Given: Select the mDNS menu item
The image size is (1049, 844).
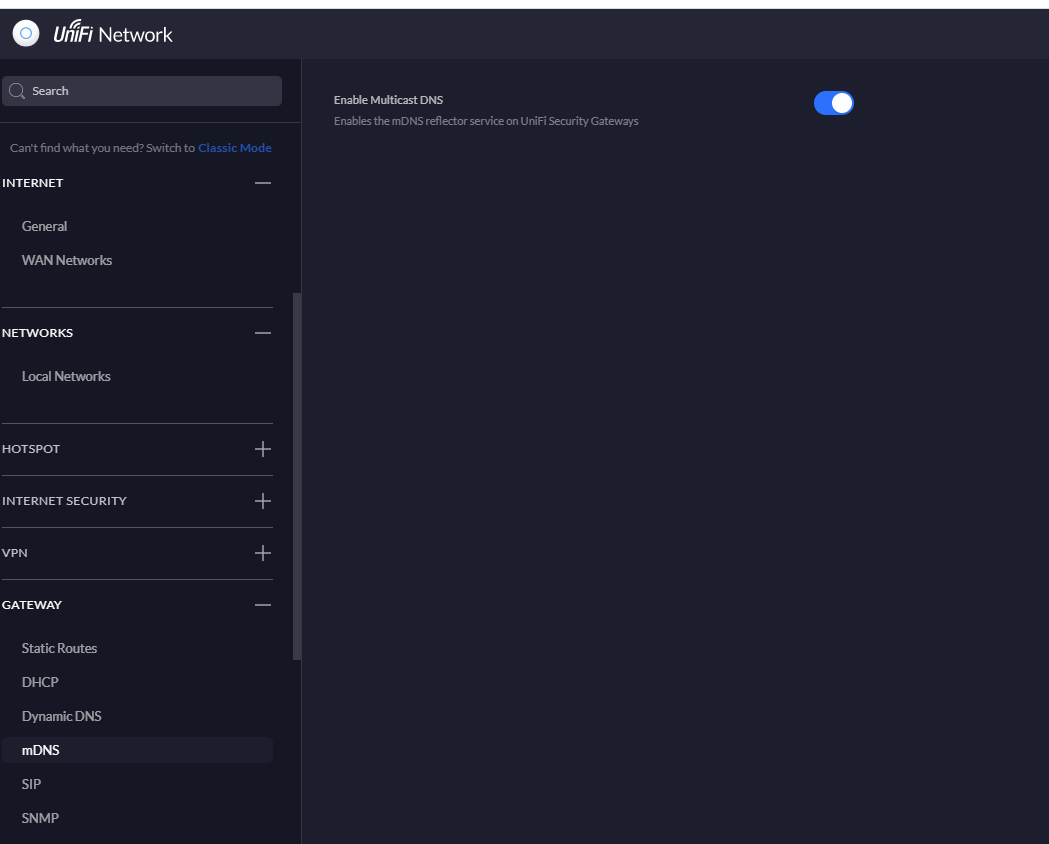Looking at the screenshot, I should (41, 751).
